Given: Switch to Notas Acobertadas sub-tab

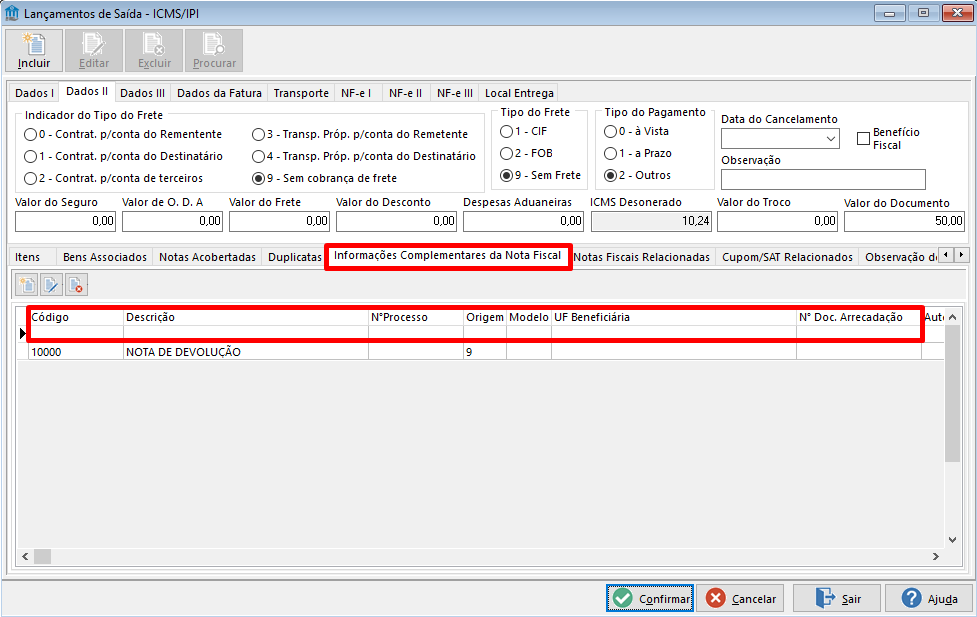Looking at the screenshot, I should tap(207, 257).
